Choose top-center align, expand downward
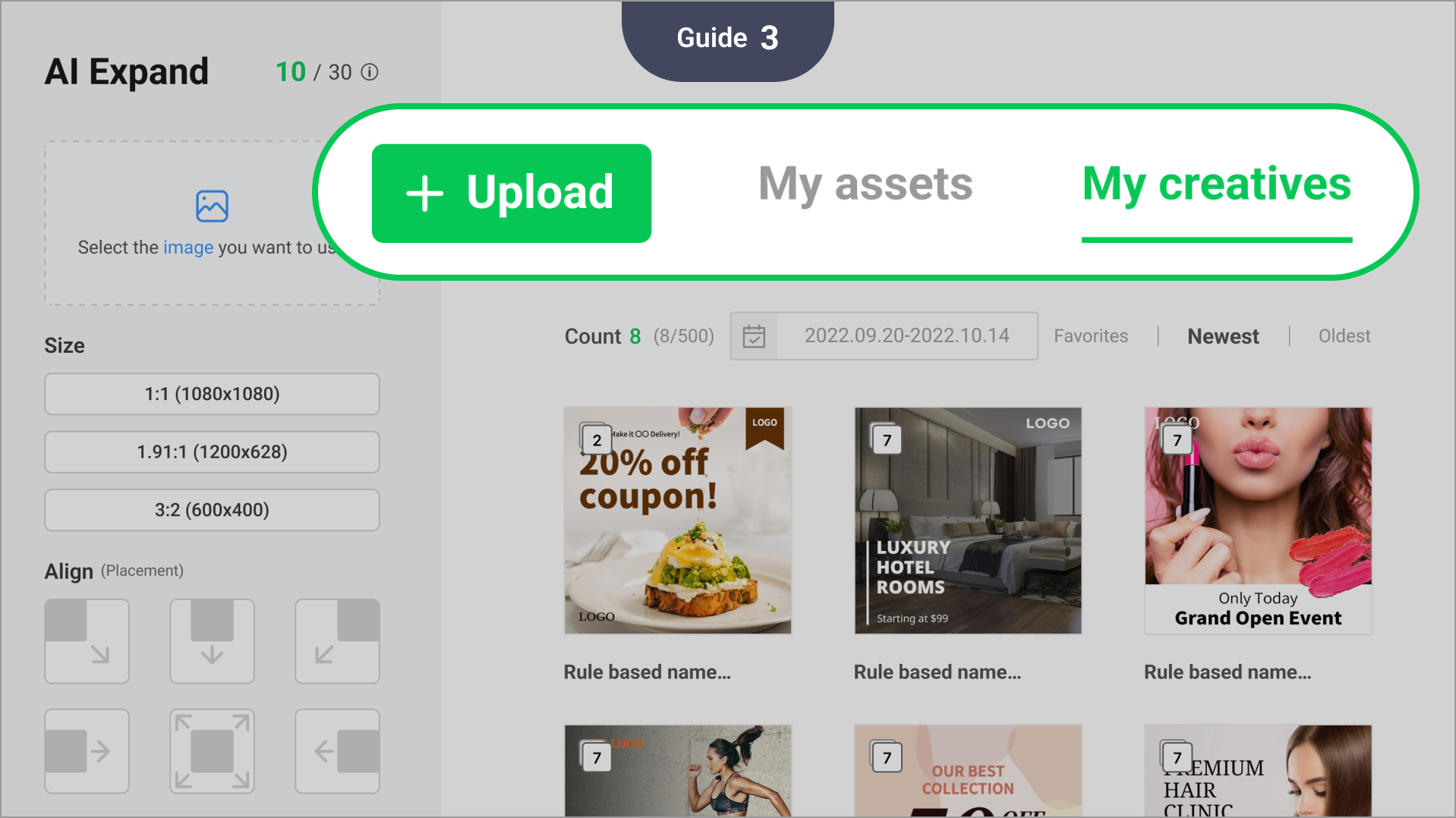 click(x=212, y=641)
